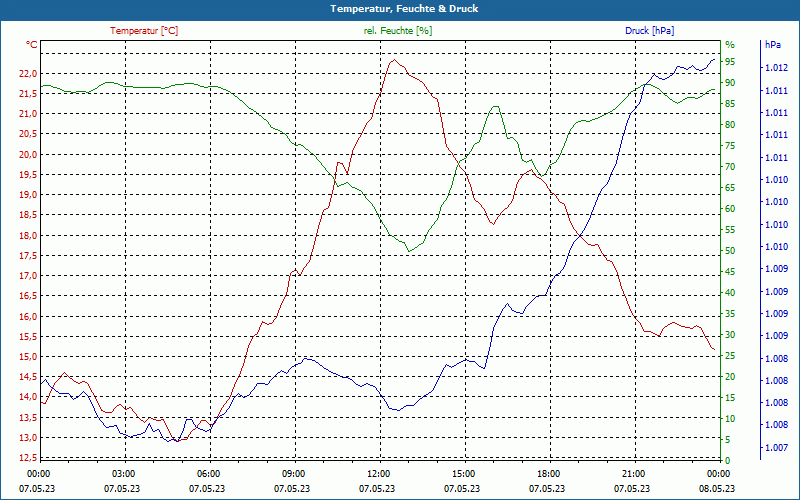
Task: Click the "18:00" time axis label
Action: tap(548, 474)
